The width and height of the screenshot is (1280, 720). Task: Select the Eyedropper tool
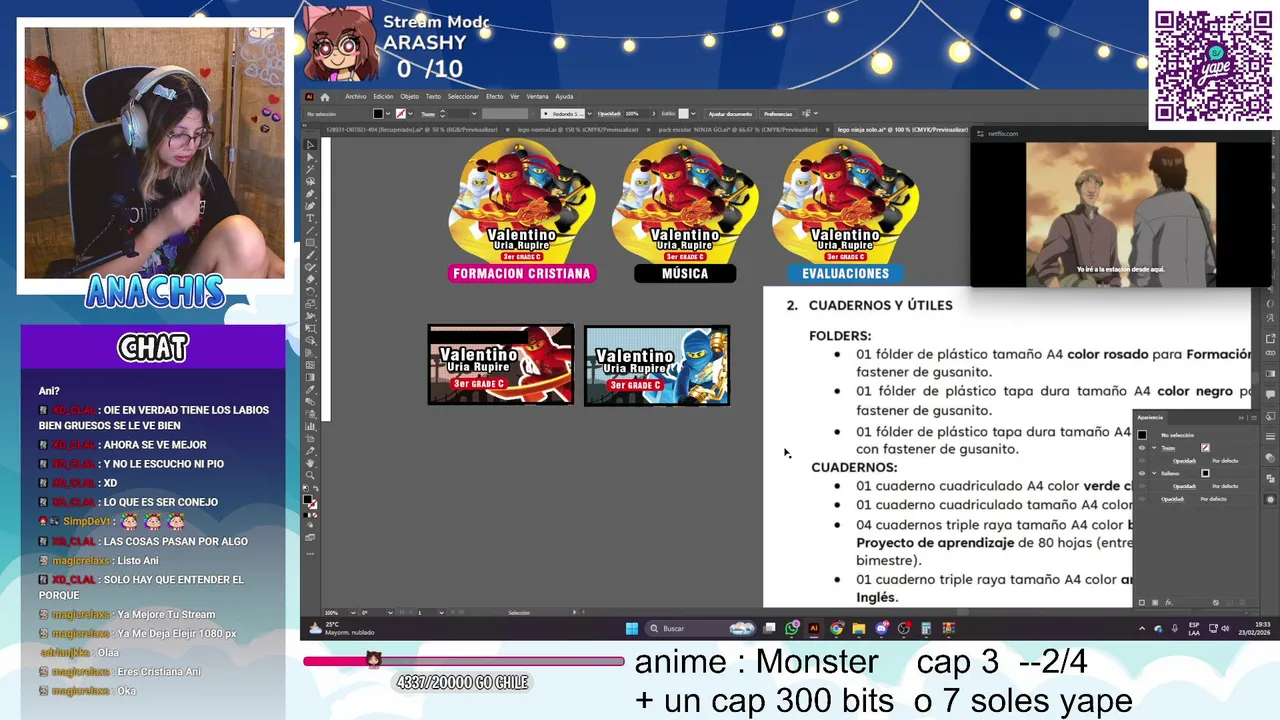point(310,388)
